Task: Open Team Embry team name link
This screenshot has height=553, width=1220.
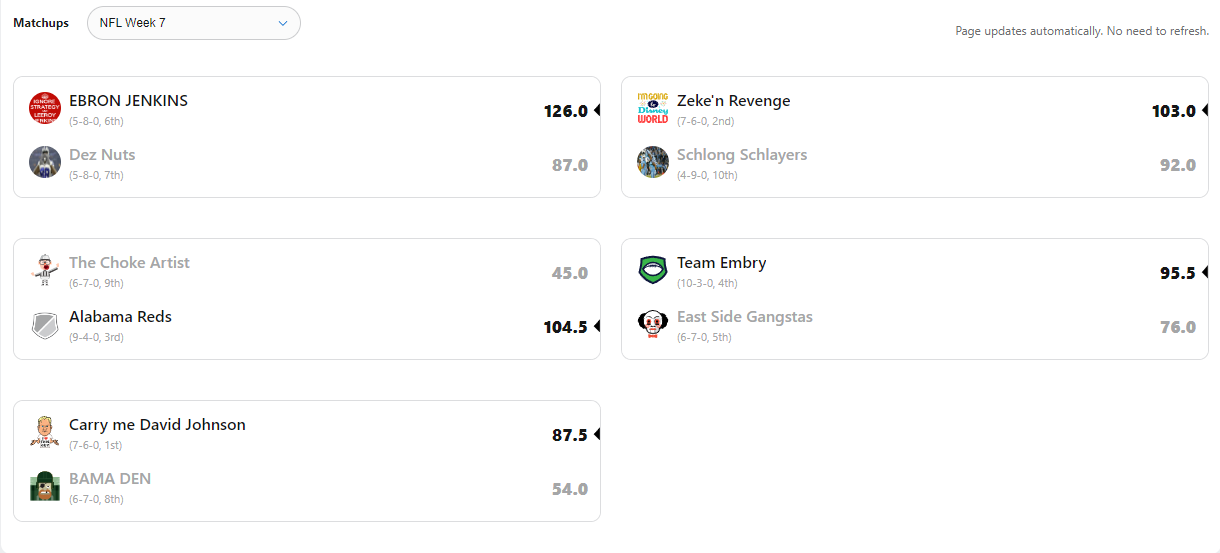Action: click(721, 263)
